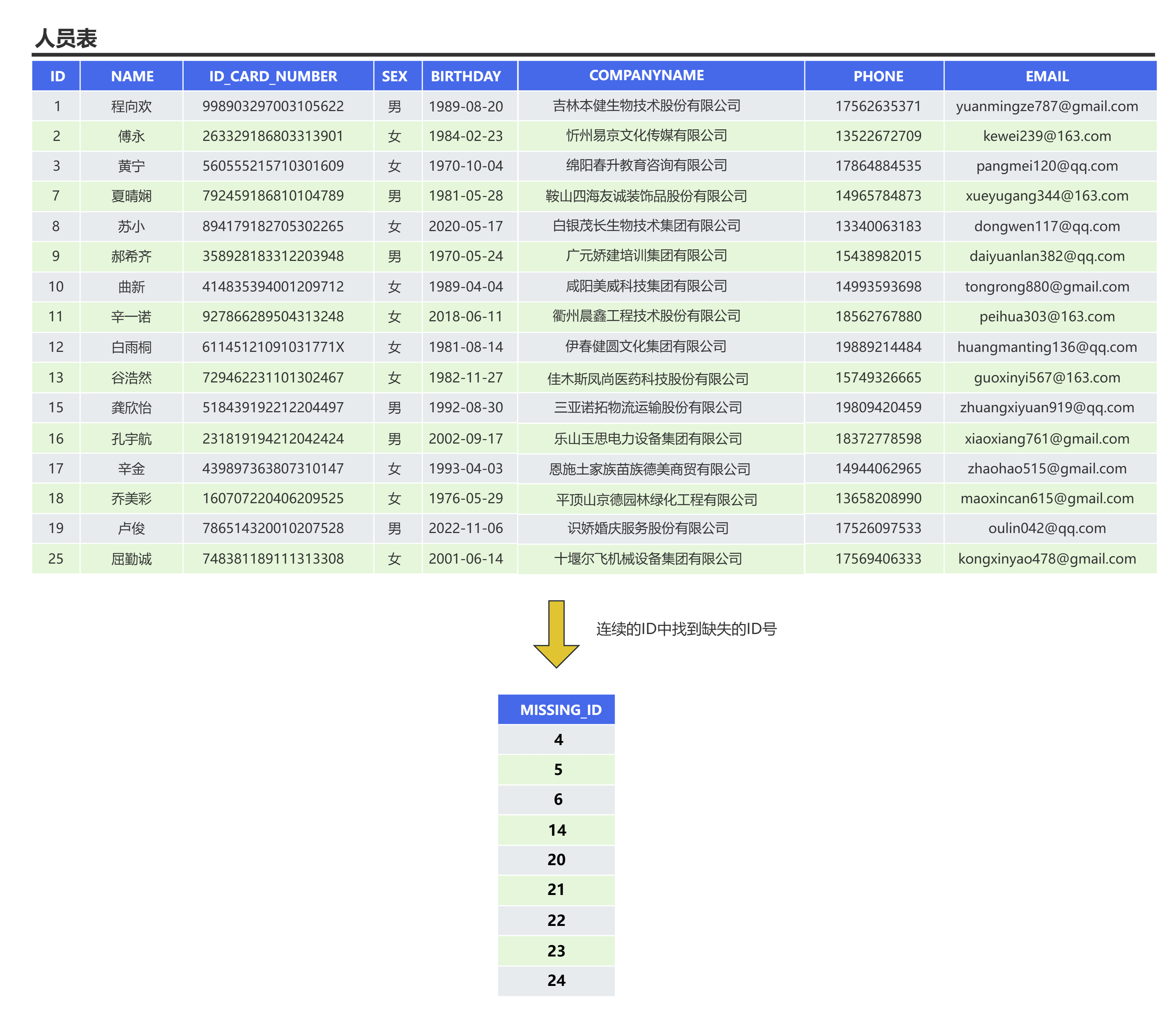1176x1015 pixels.
Task: Select missing ID value 14
Action: pyautogui.click(x=557, y=830)
